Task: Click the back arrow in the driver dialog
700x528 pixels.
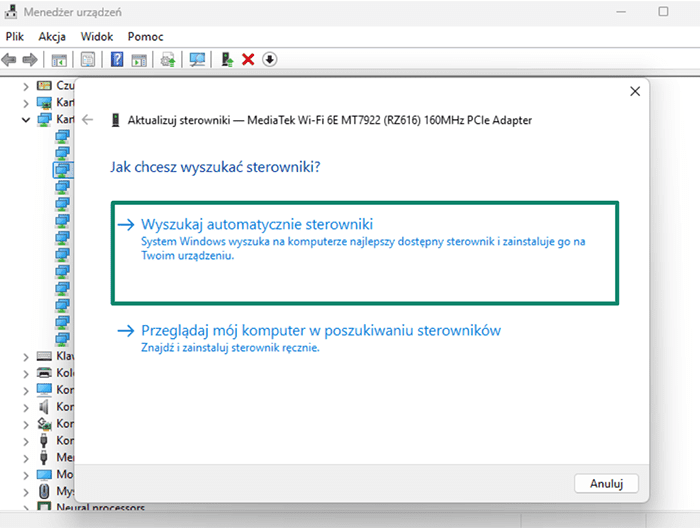Action: (x=88, y=120)
